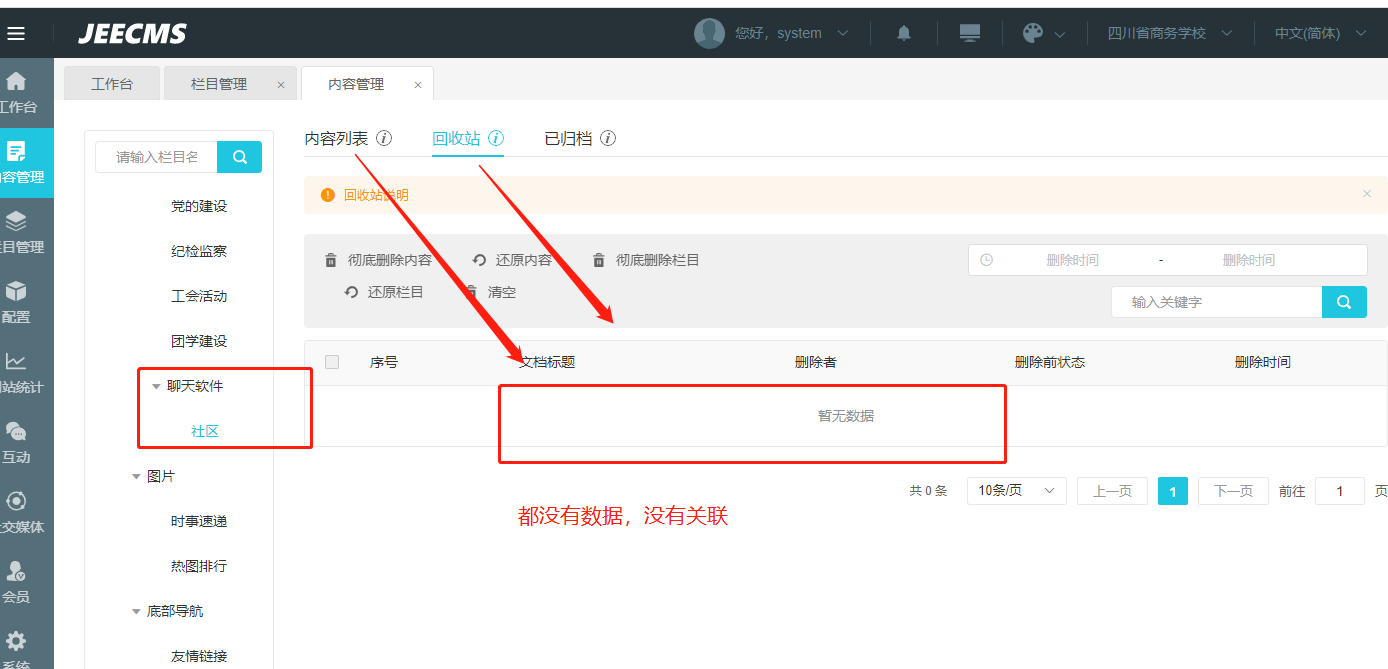Click 彻底删除内容 button
The image size is (1388, 669).
378,260
